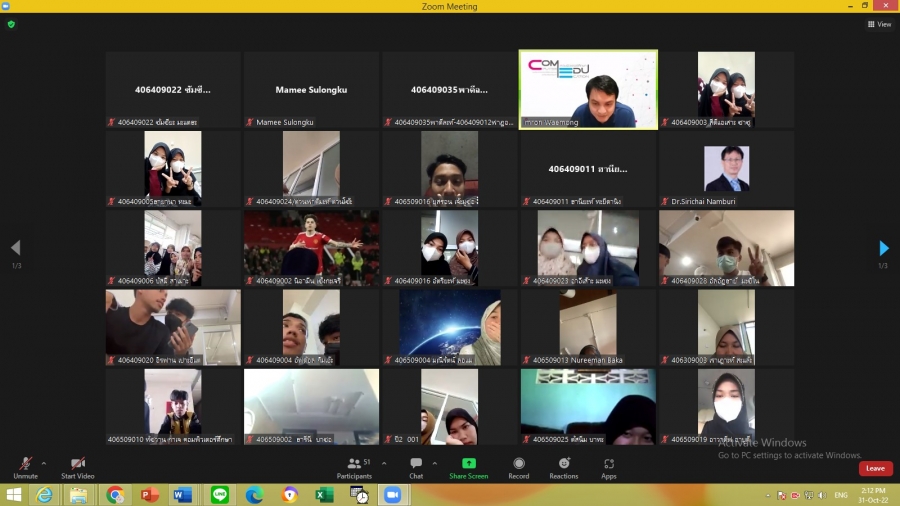Open the Participants panel
The image size is (900, 506).
(x=354, y=464)
